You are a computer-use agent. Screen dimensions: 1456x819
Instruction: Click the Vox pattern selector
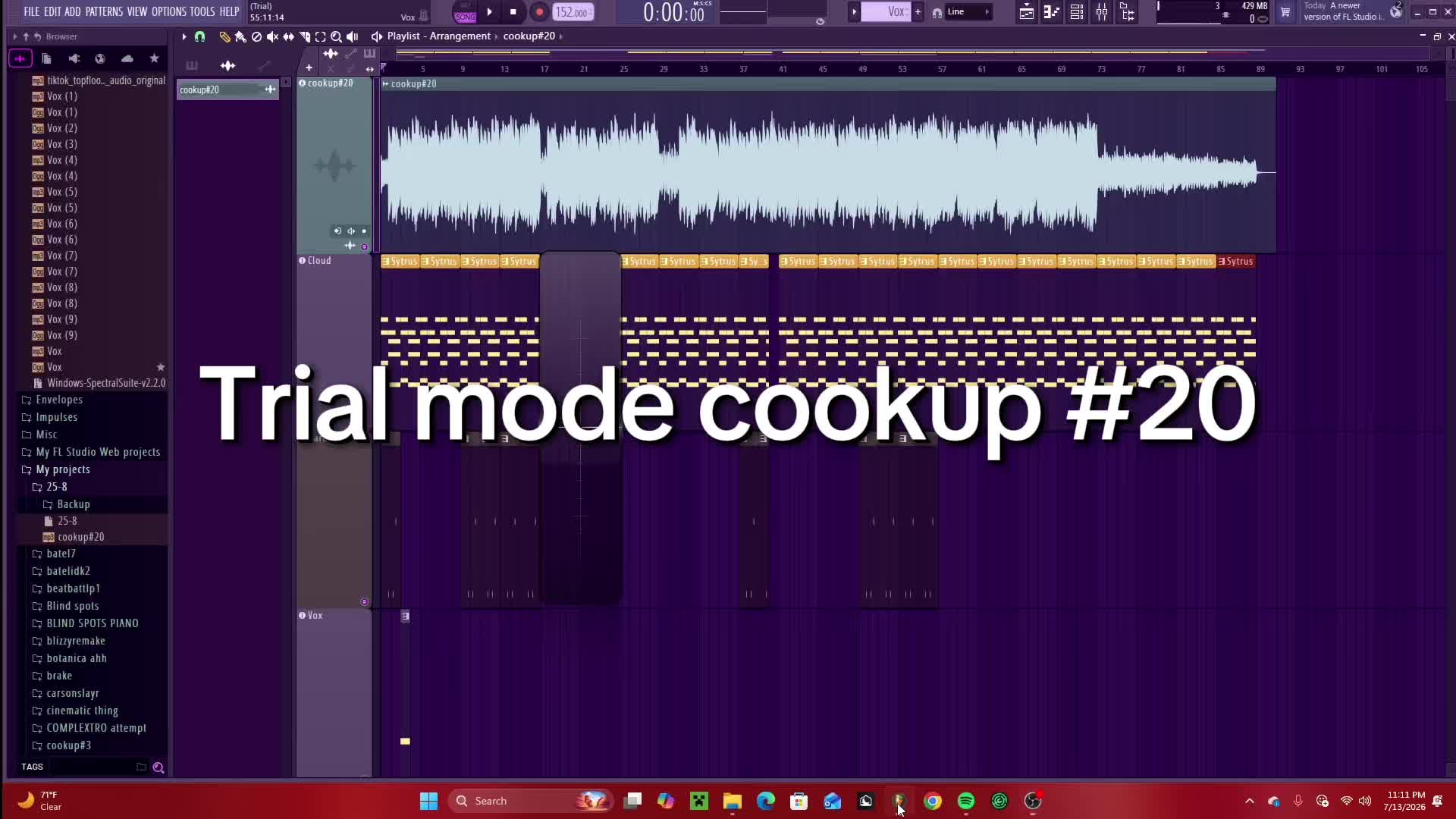click(886, 12)
